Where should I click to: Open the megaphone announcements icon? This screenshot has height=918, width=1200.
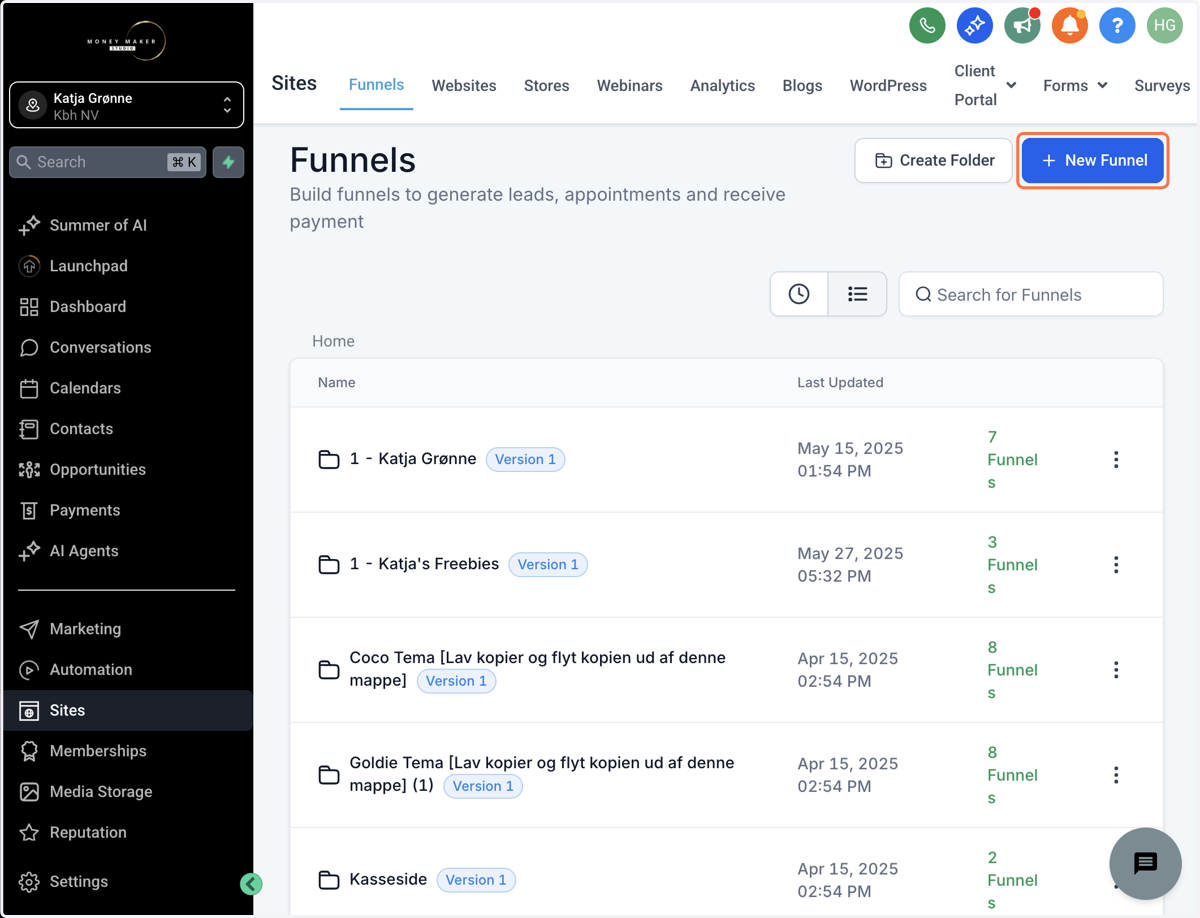[x=1022, y=26]
